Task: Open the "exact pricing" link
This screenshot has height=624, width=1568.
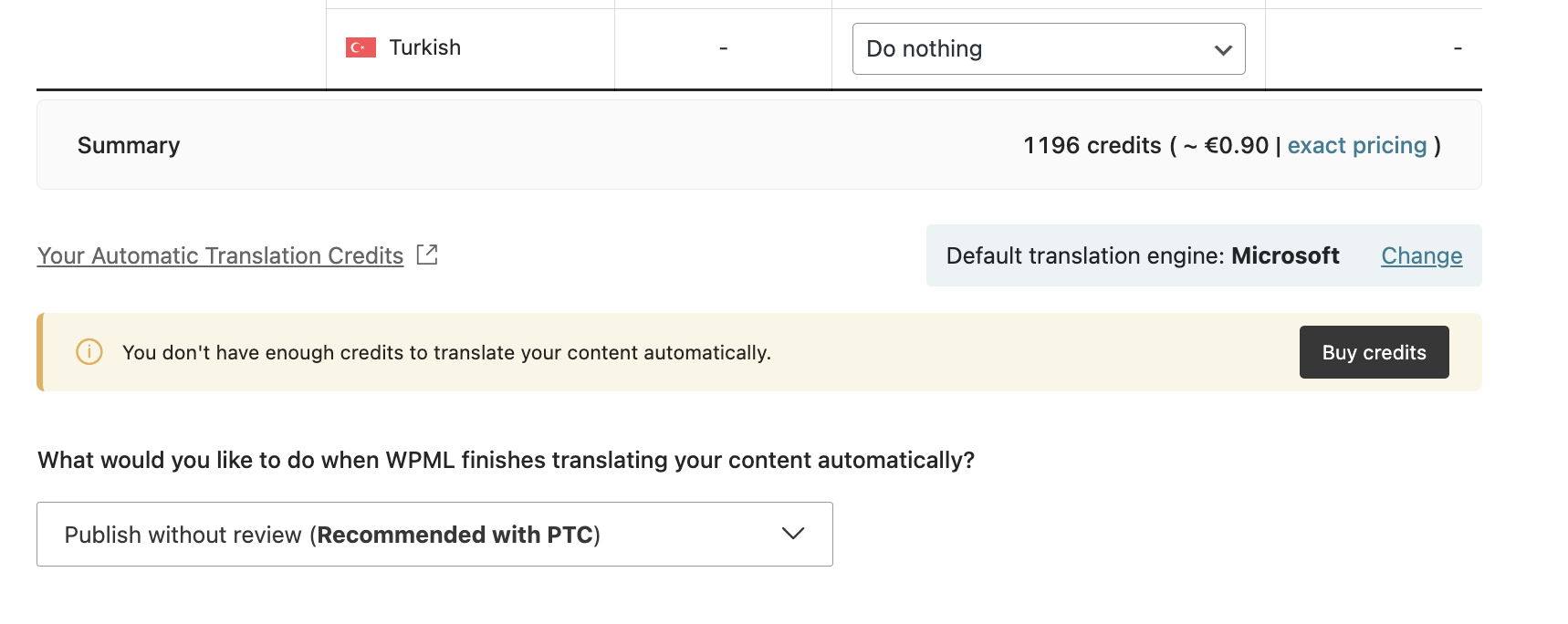Action: pos(1356,146)
